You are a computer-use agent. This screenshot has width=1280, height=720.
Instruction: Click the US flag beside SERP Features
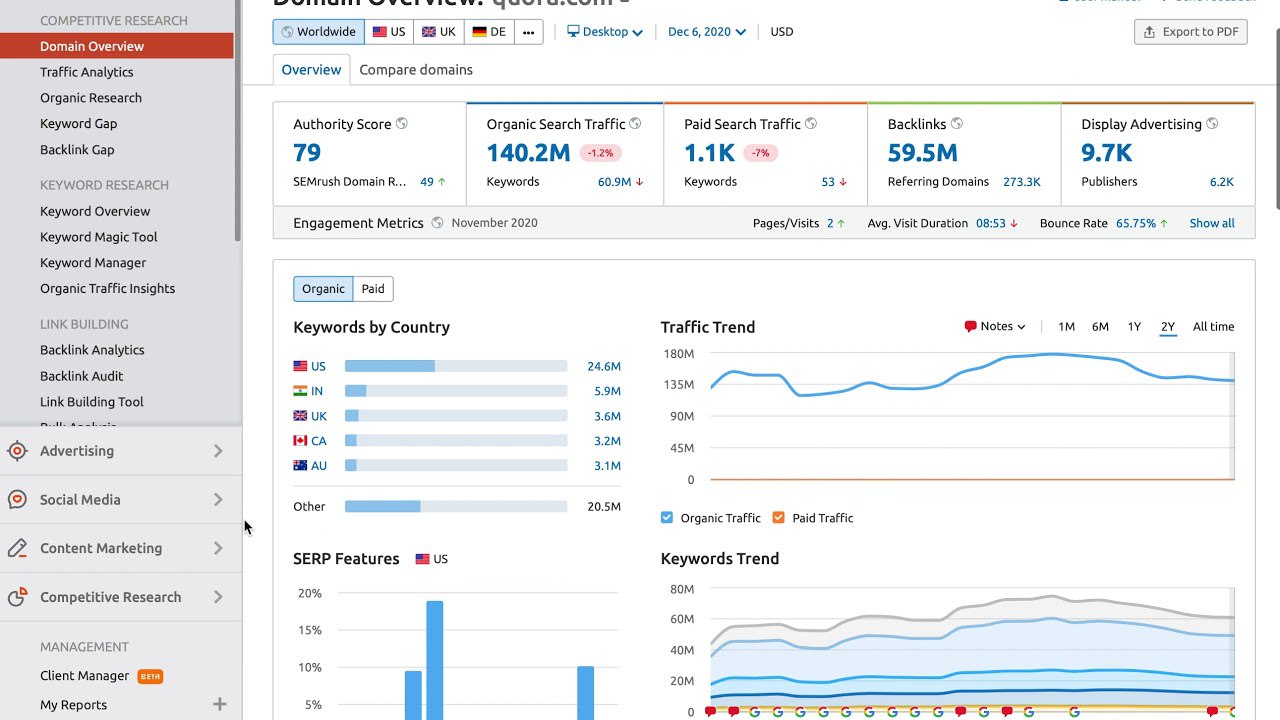click(x=422, y=559)
